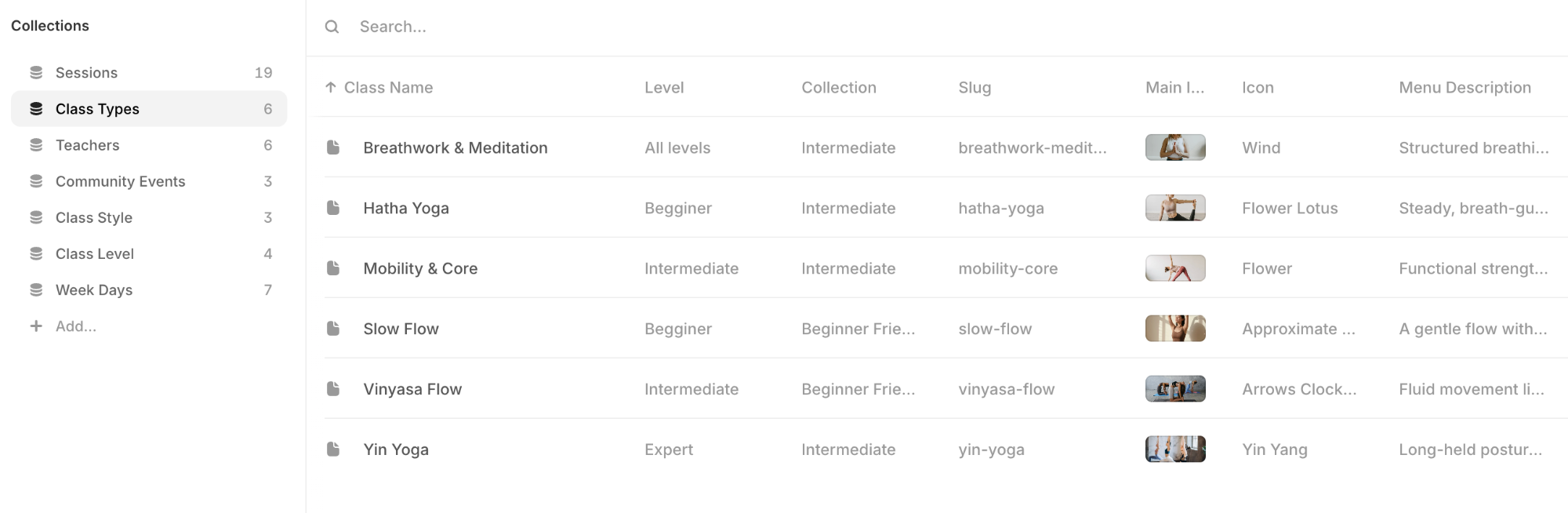Click the plus icon beside Add...
1568x513 pixels.
(36, 326)
